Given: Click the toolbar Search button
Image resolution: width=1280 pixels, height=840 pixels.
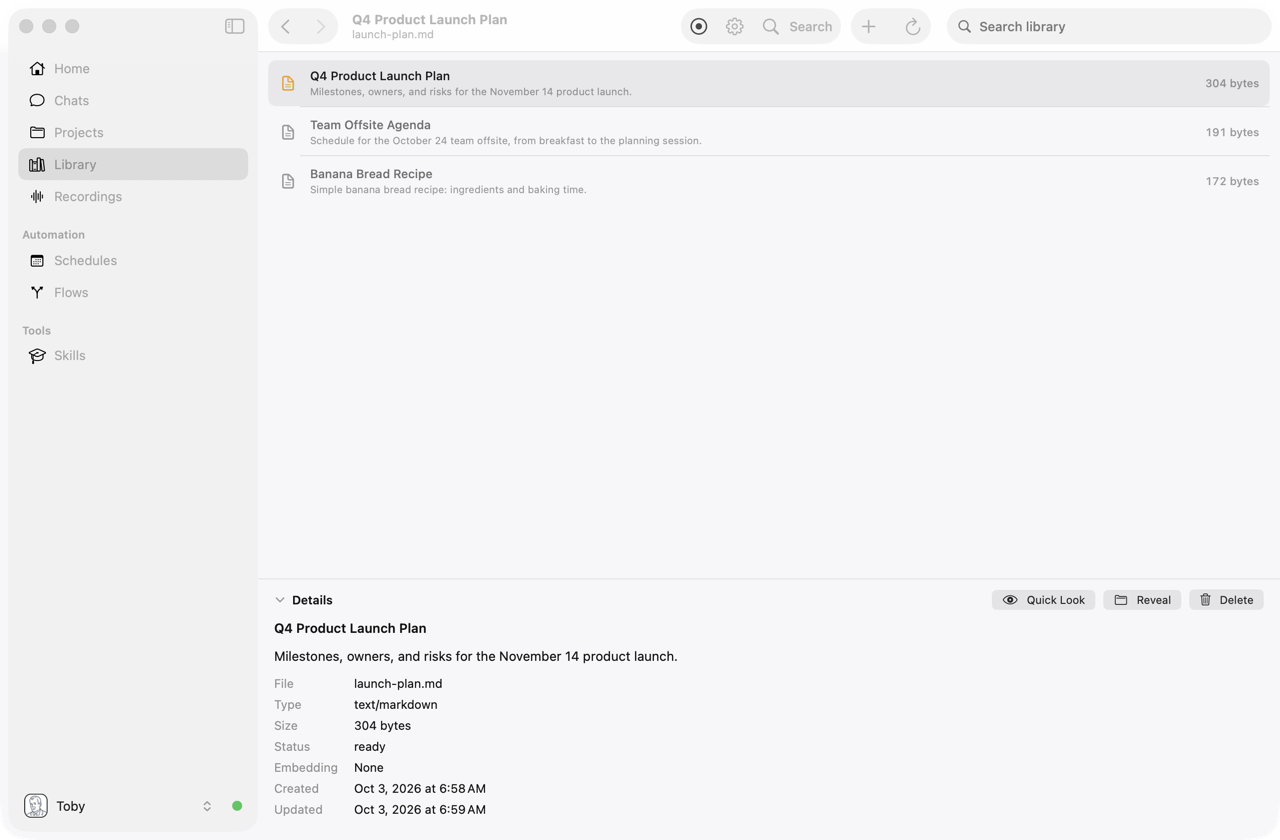Looking at the screenshot, I should [797, 27].
